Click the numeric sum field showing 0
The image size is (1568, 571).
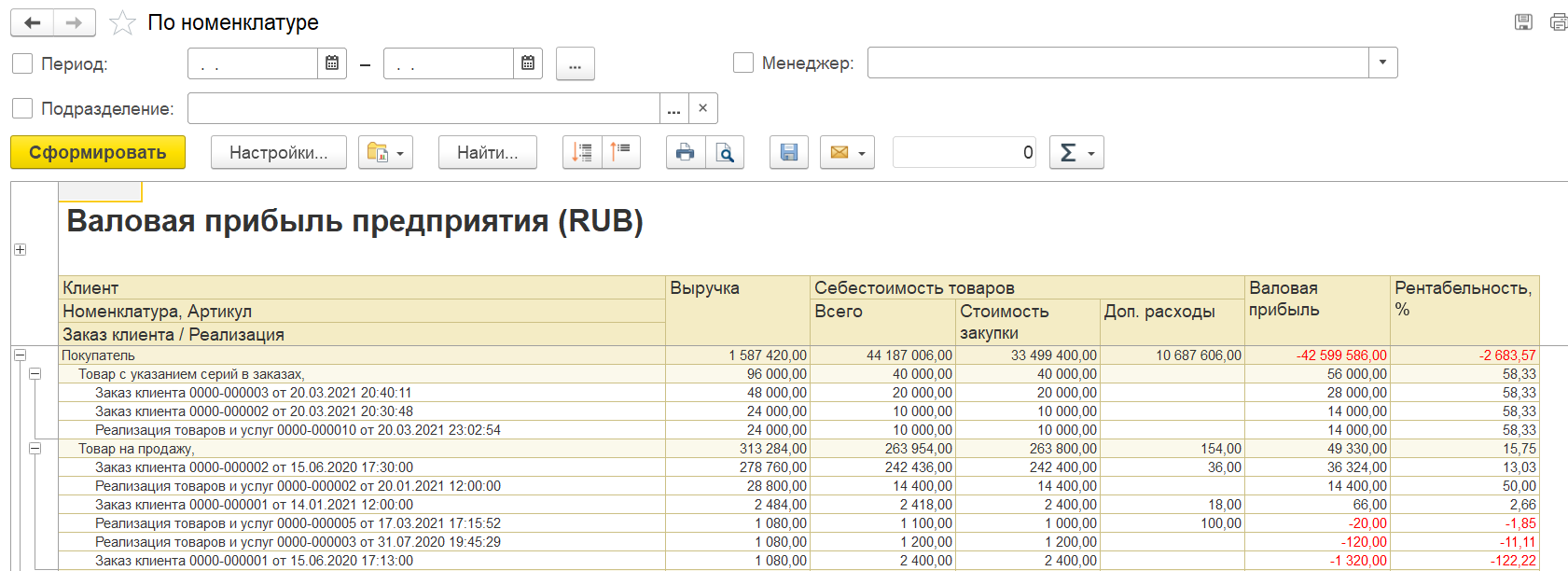pos(964,152)
